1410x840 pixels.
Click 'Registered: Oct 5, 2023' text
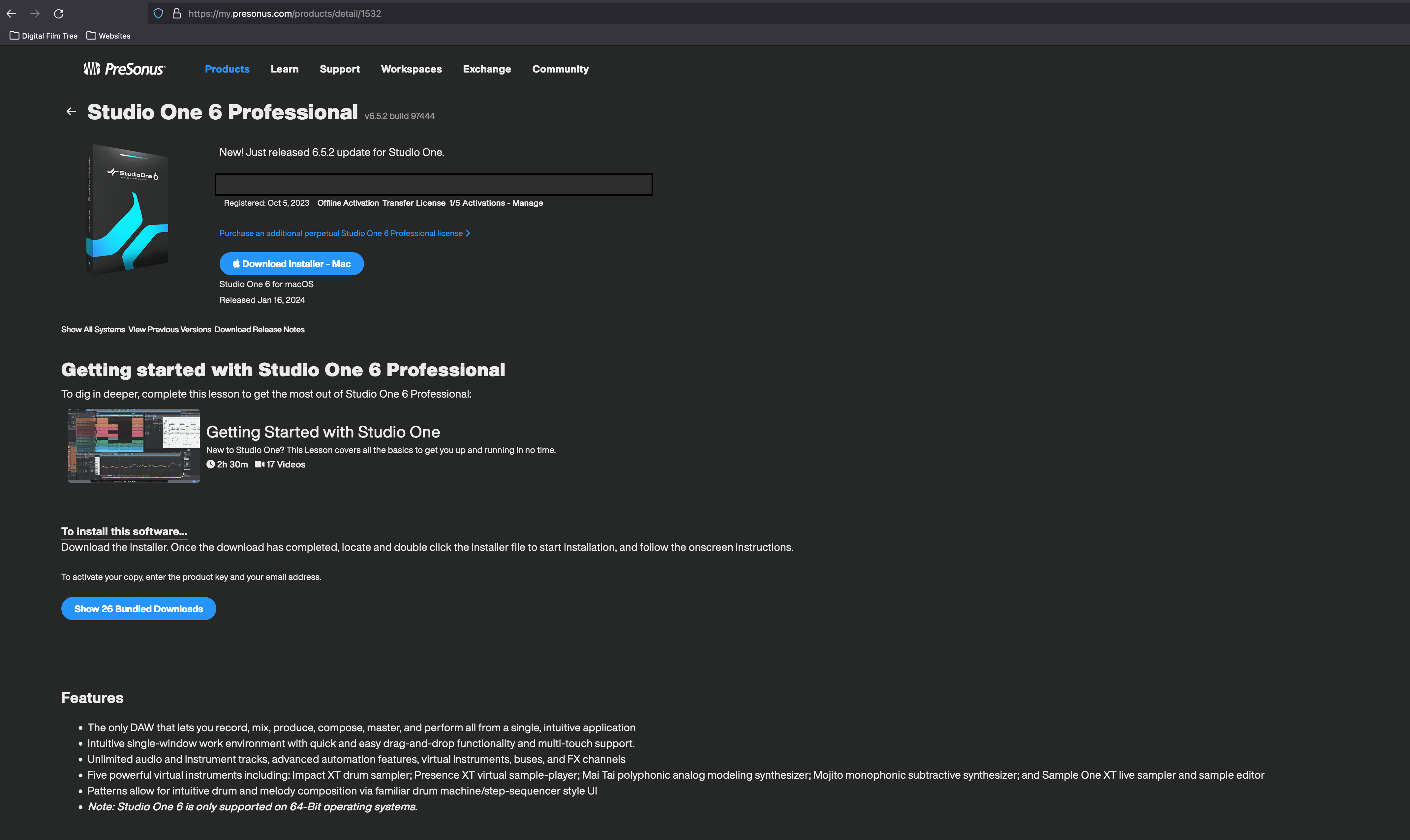267,203
